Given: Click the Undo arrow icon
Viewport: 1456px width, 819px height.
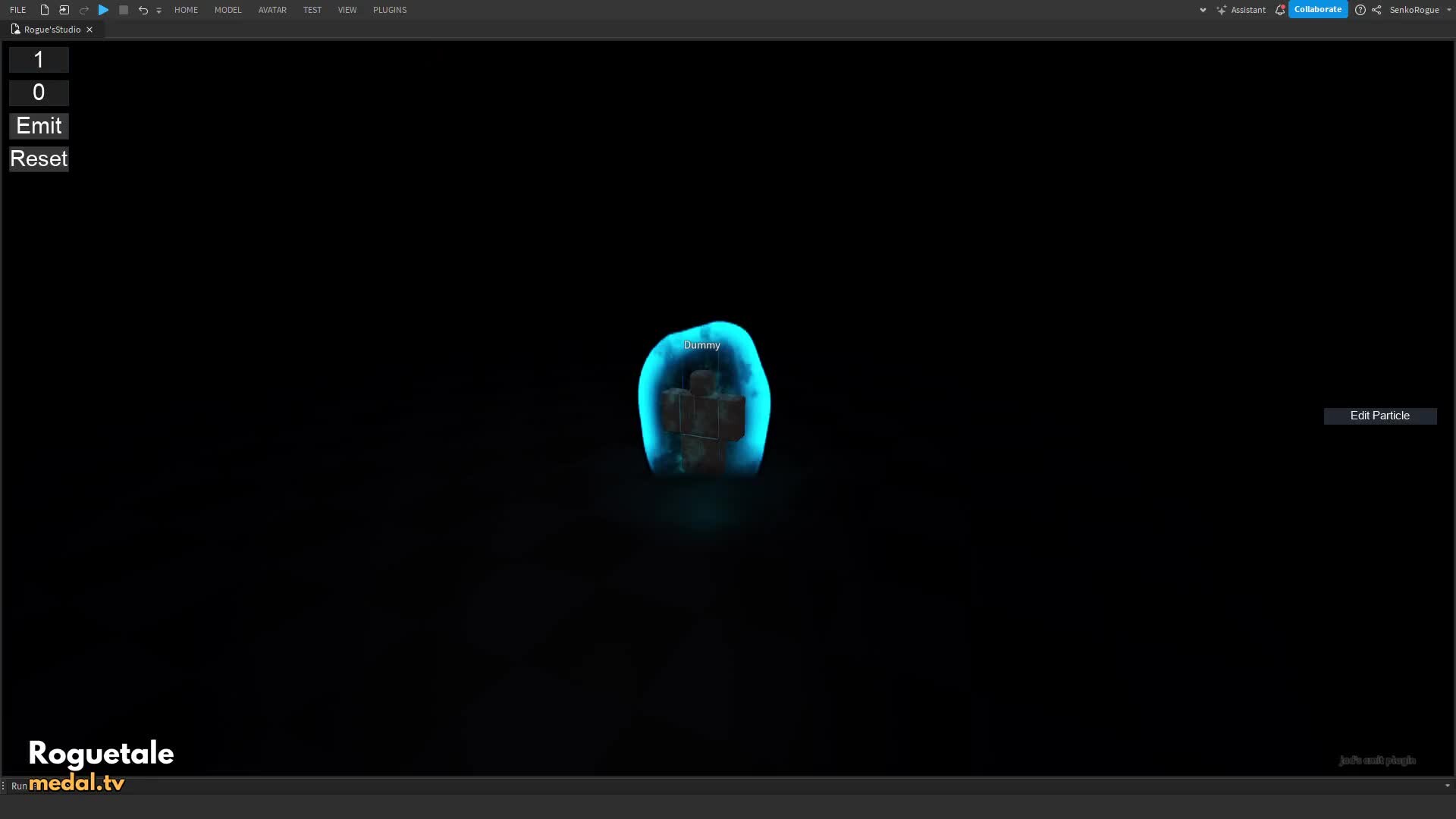Looking at the screenshot, I should pos(143,10).
